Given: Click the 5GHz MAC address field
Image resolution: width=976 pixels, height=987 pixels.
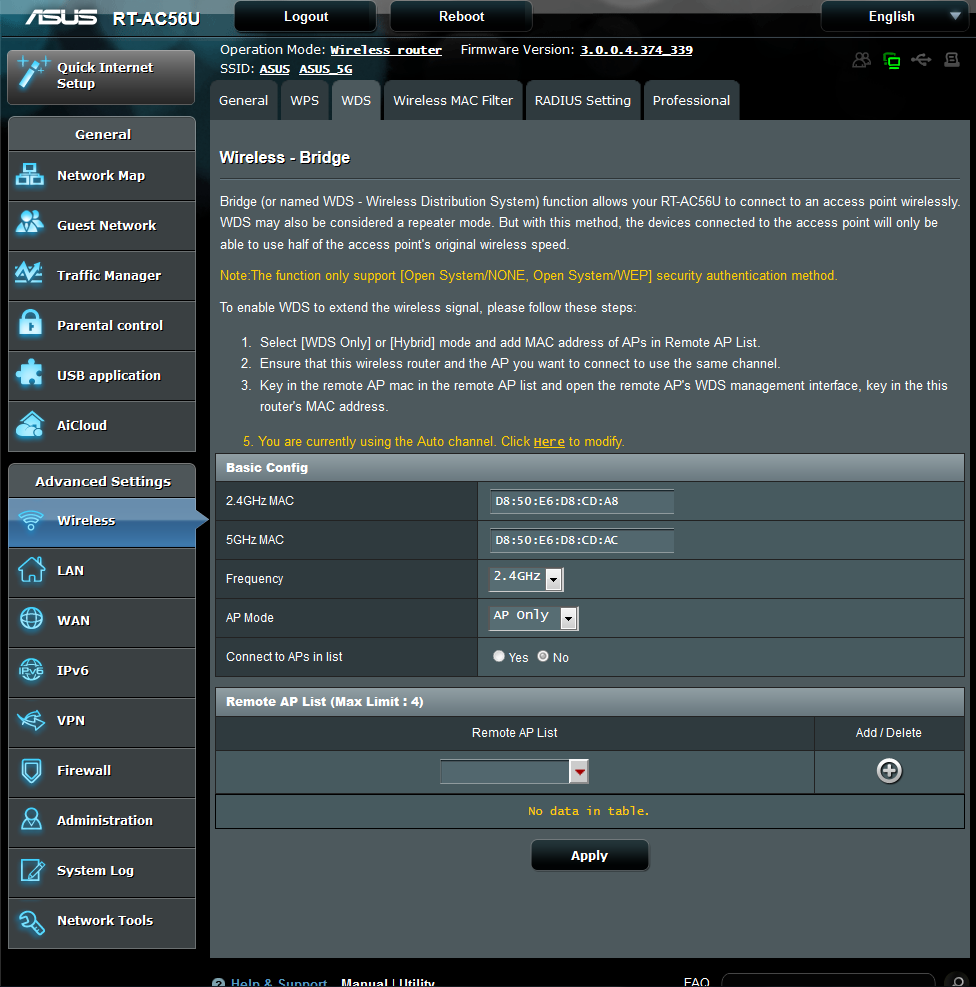Looking at the screenshot, I should click(581, 540).
